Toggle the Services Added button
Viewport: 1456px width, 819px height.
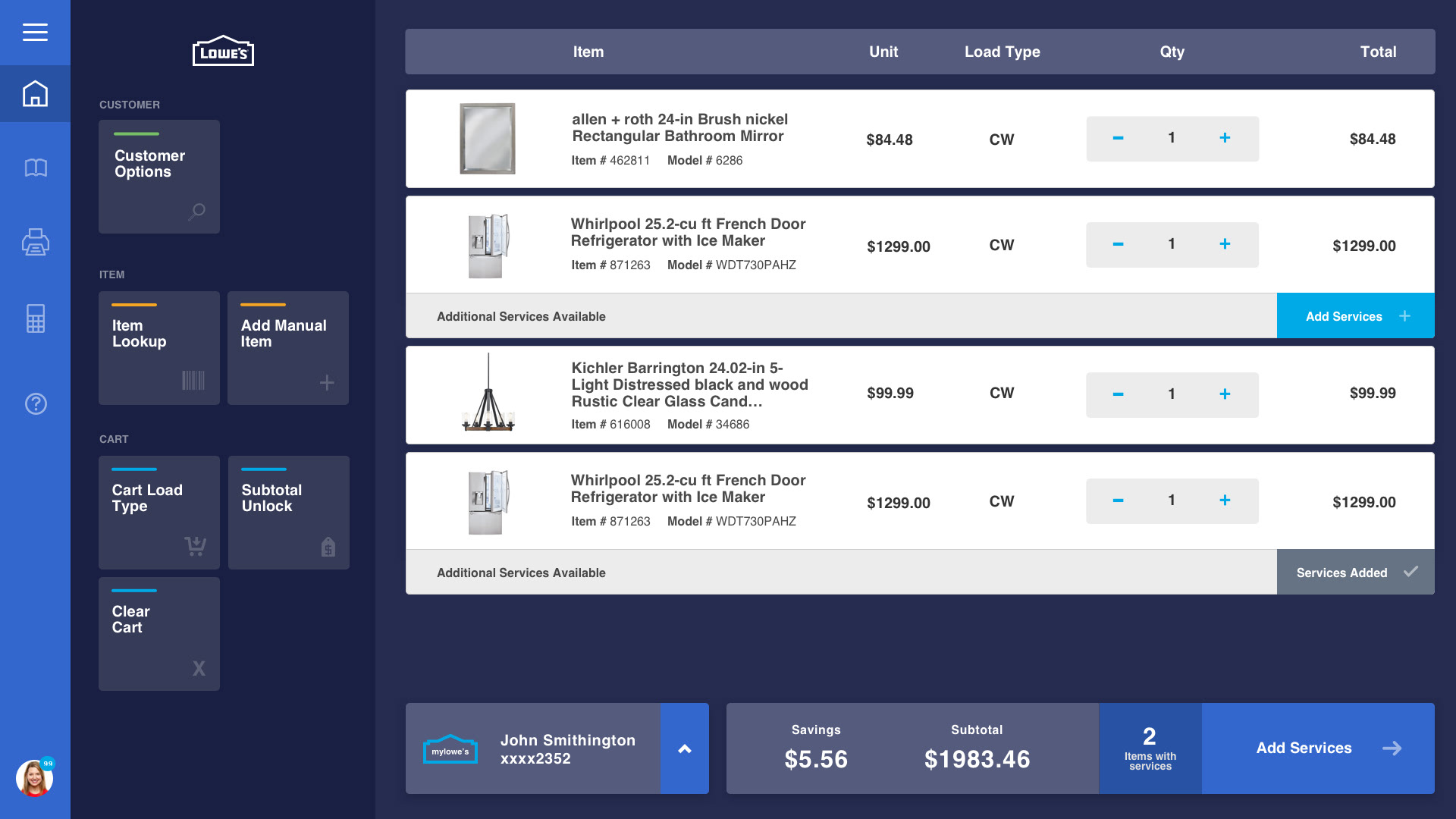pyautogui.click(x=1355, y=573)
